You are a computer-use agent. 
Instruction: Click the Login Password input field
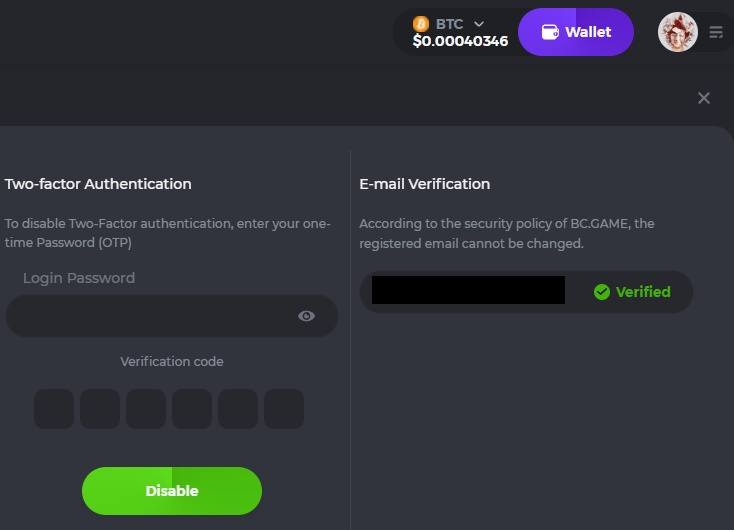pyautogui.click(x=150, y=316)
